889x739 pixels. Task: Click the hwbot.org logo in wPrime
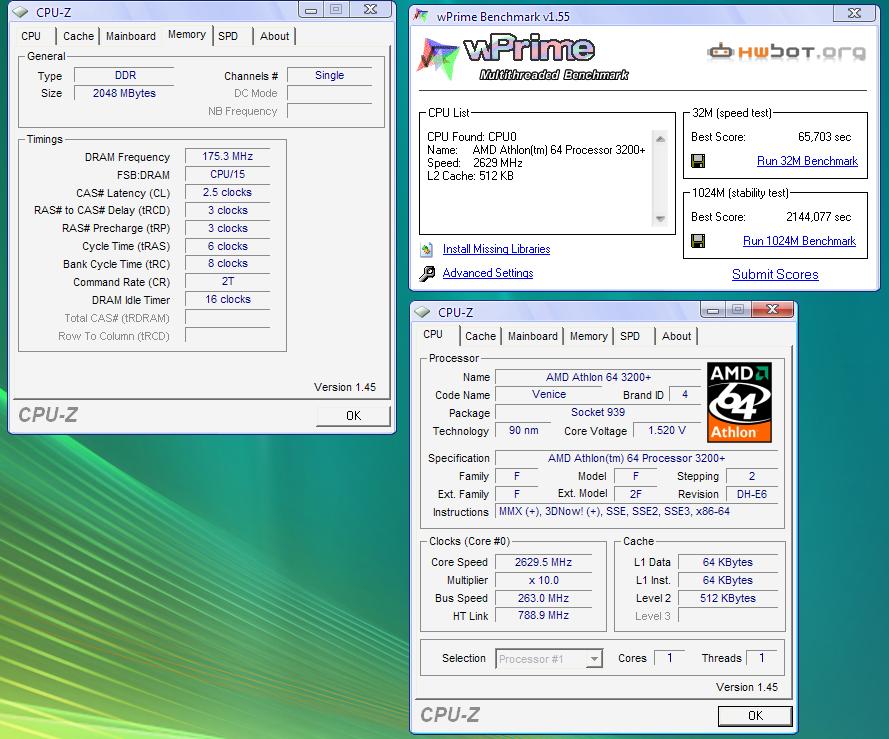pyautogui.click(x=786, y=52)
